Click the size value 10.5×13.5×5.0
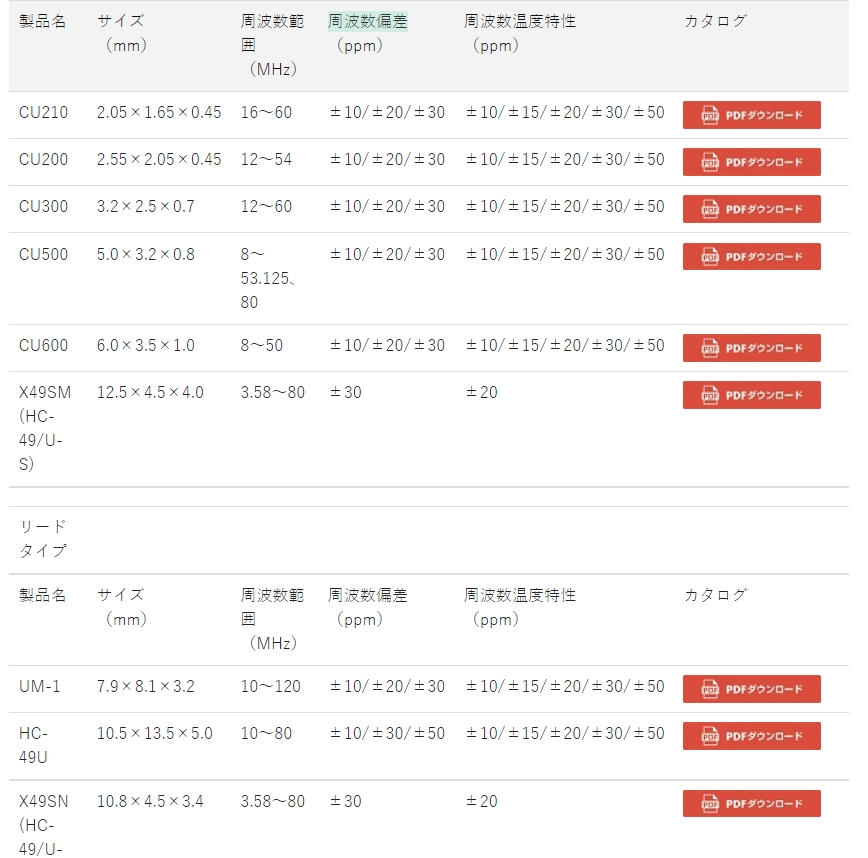Viewport: 868px width, 858px height. [x=154, y=733]
